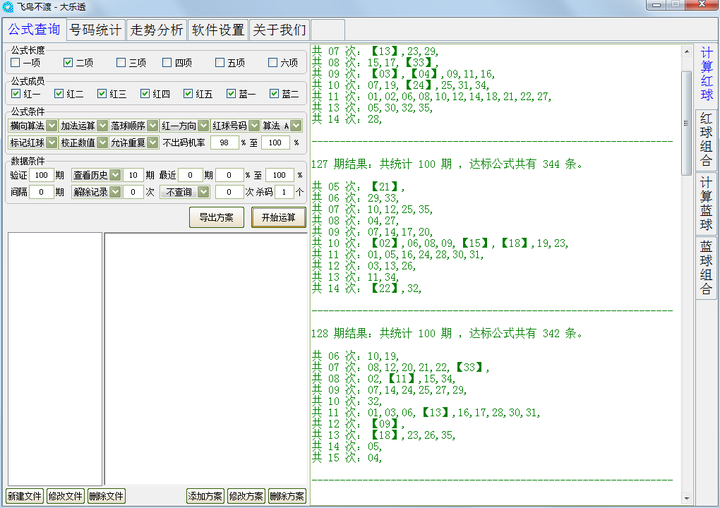The image size is (720, 508).
Task: Click the 飞鸟不渡 app icon in title bar
Action: [x=8, y=7]
